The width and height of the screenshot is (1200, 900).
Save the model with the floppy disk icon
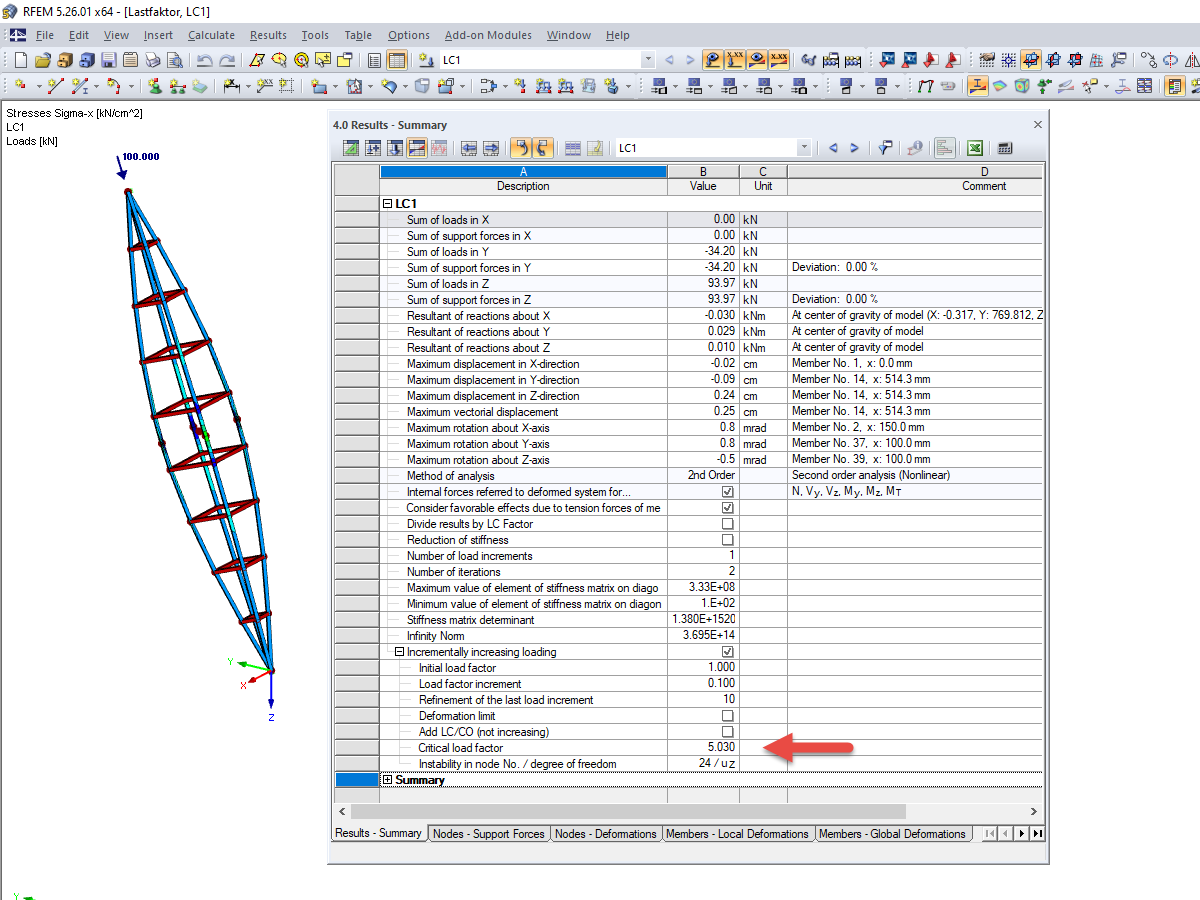[108, 60]
